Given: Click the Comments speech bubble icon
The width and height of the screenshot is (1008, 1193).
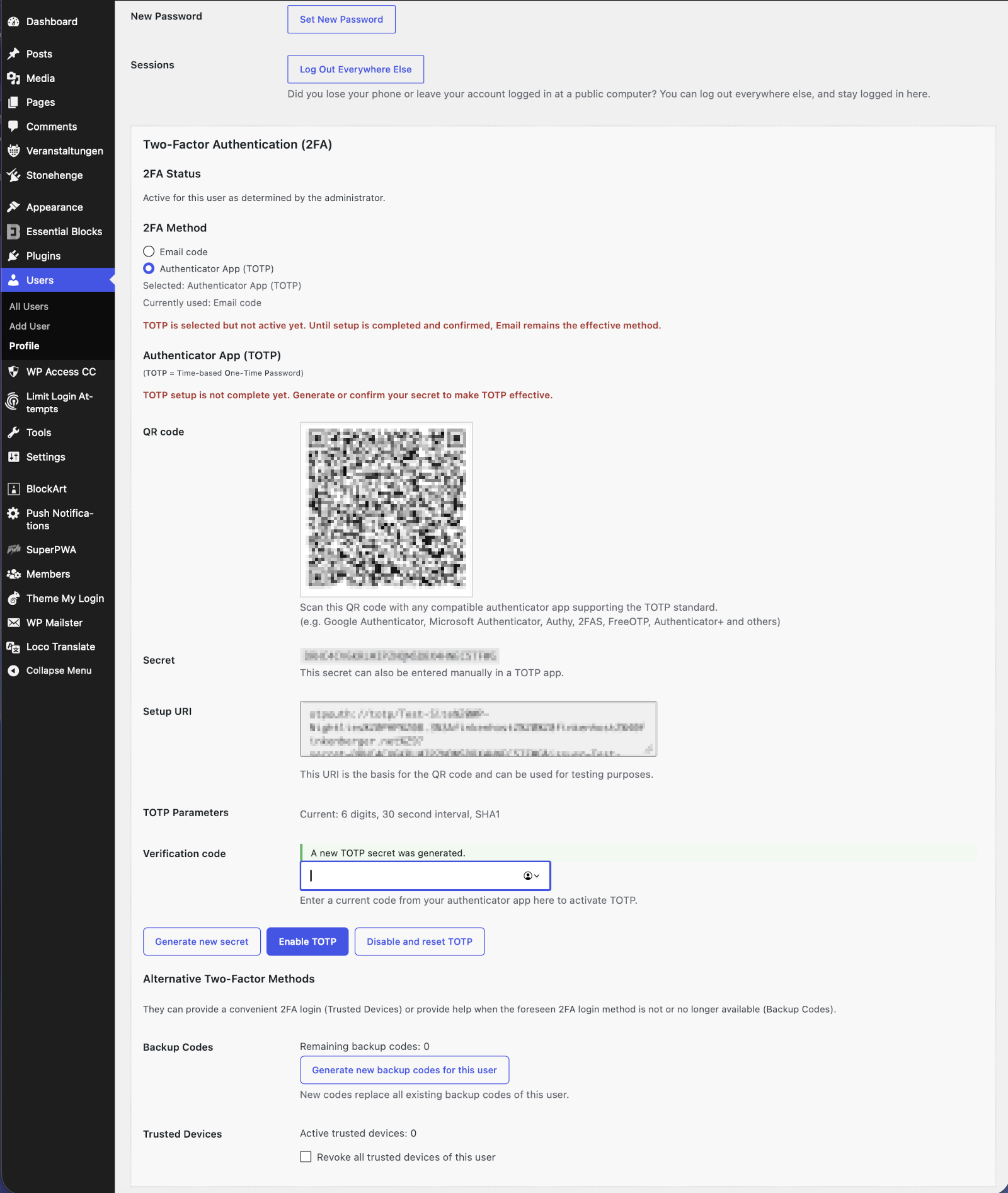Looking at the screenshot, I should (x=14, y=126).
